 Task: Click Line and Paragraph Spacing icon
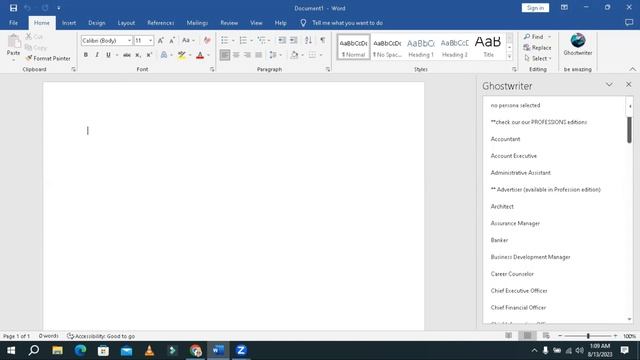pyautogui.click(x=273, y=55)
